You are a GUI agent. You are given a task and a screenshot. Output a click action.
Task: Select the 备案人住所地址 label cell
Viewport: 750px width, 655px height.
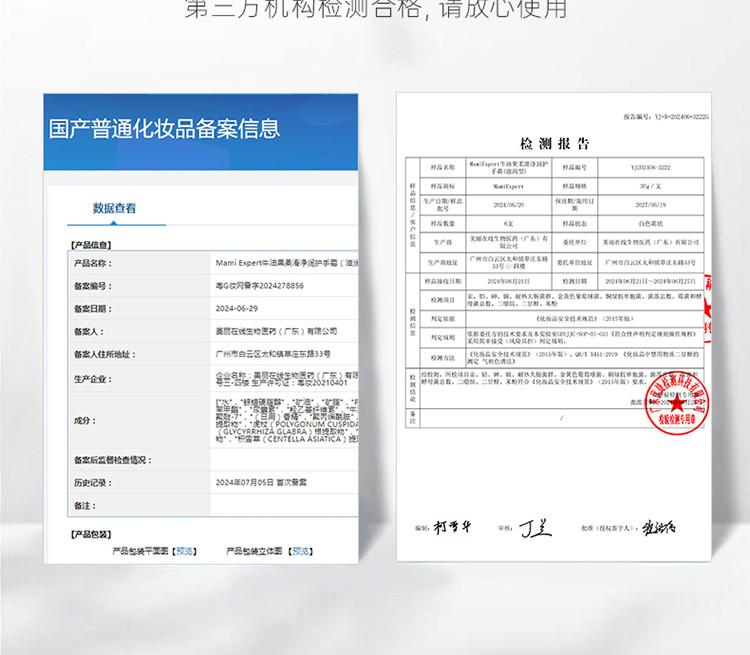pyautogui.click(x=139, y=354)
